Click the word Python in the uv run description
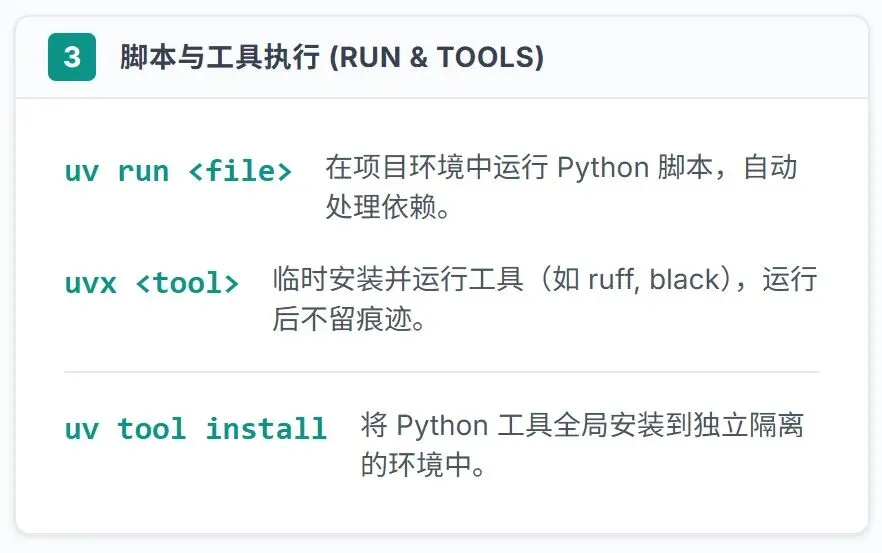This screenshot has width=882, height=553. coord(602,167)
